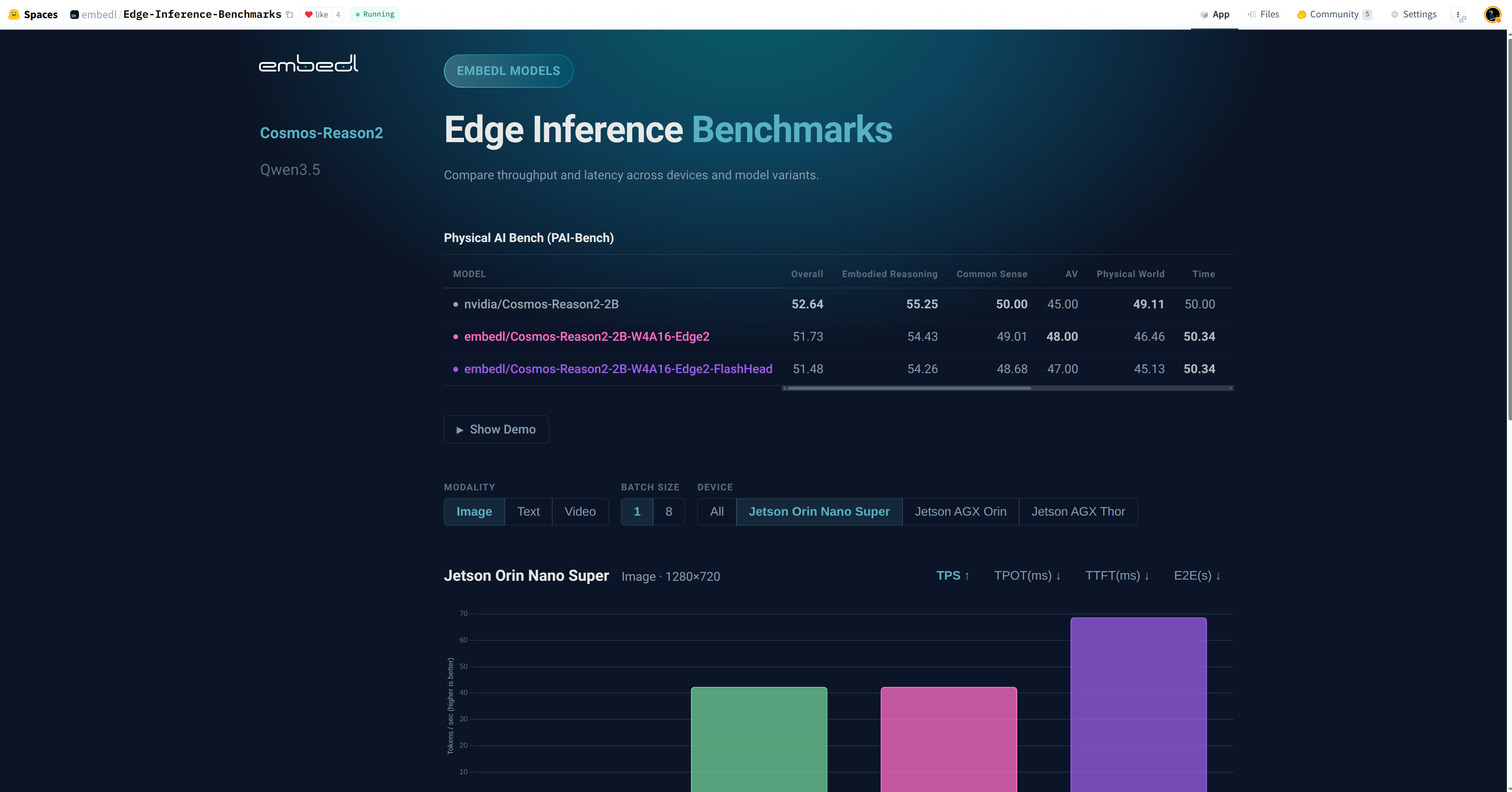Select Cosmos-Reason2 in the sidebar

click(x=321, y=133)
